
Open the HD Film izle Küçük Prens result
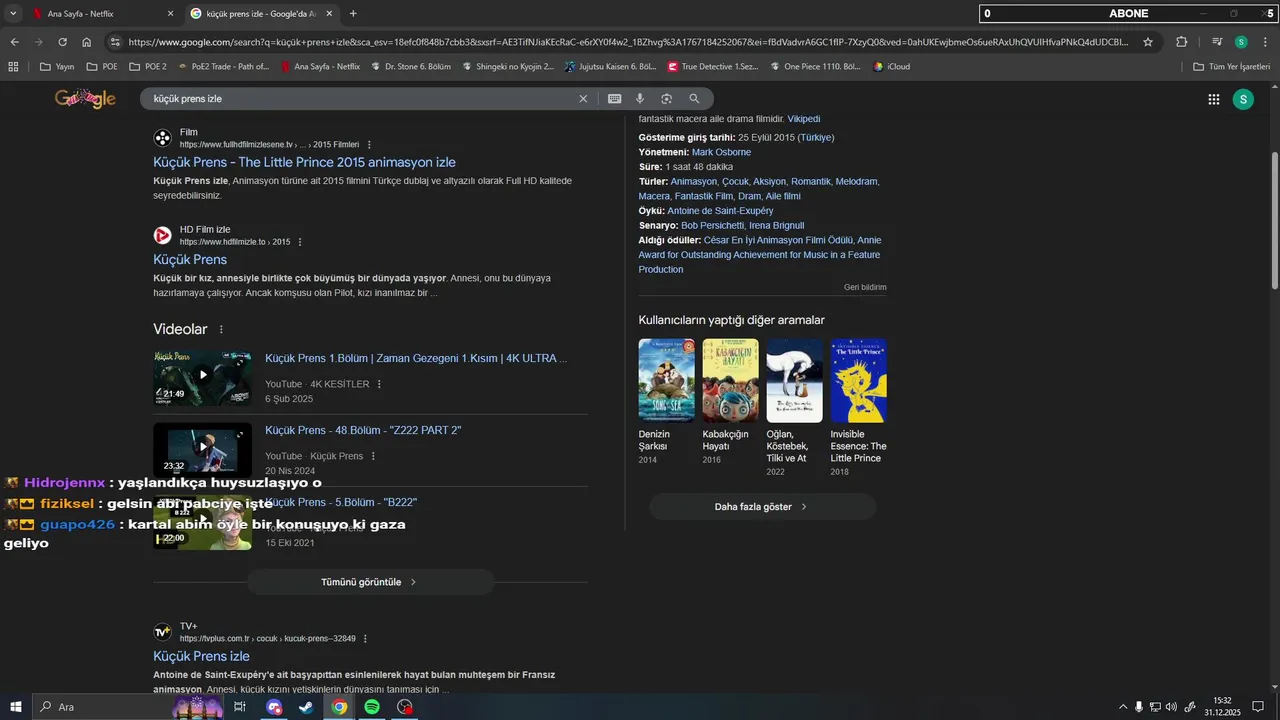[190, 259]
